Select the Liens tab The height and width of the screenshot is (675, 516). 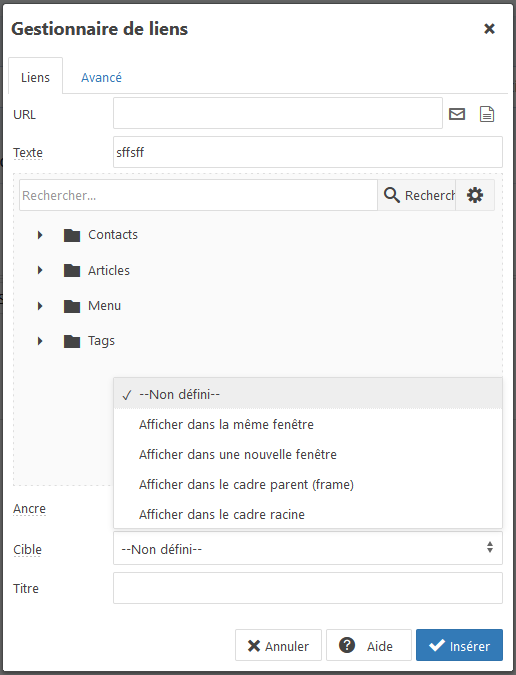coord(35,77)
